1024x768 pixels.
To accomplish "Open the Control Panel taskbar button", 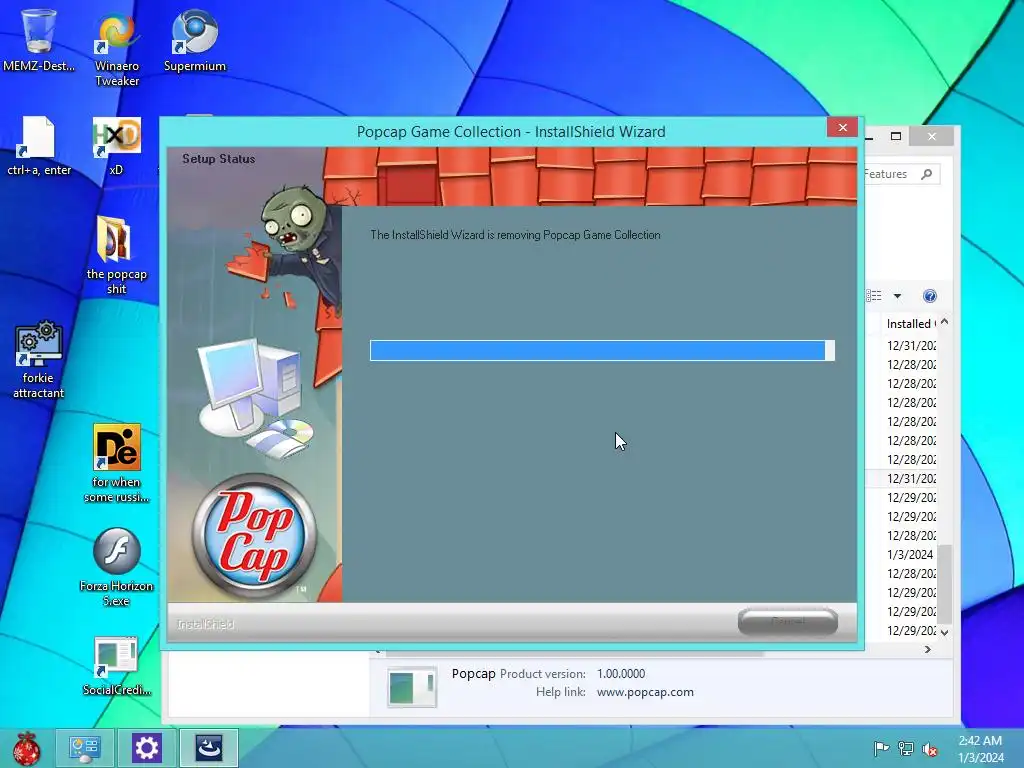I will tap(84, 748).
